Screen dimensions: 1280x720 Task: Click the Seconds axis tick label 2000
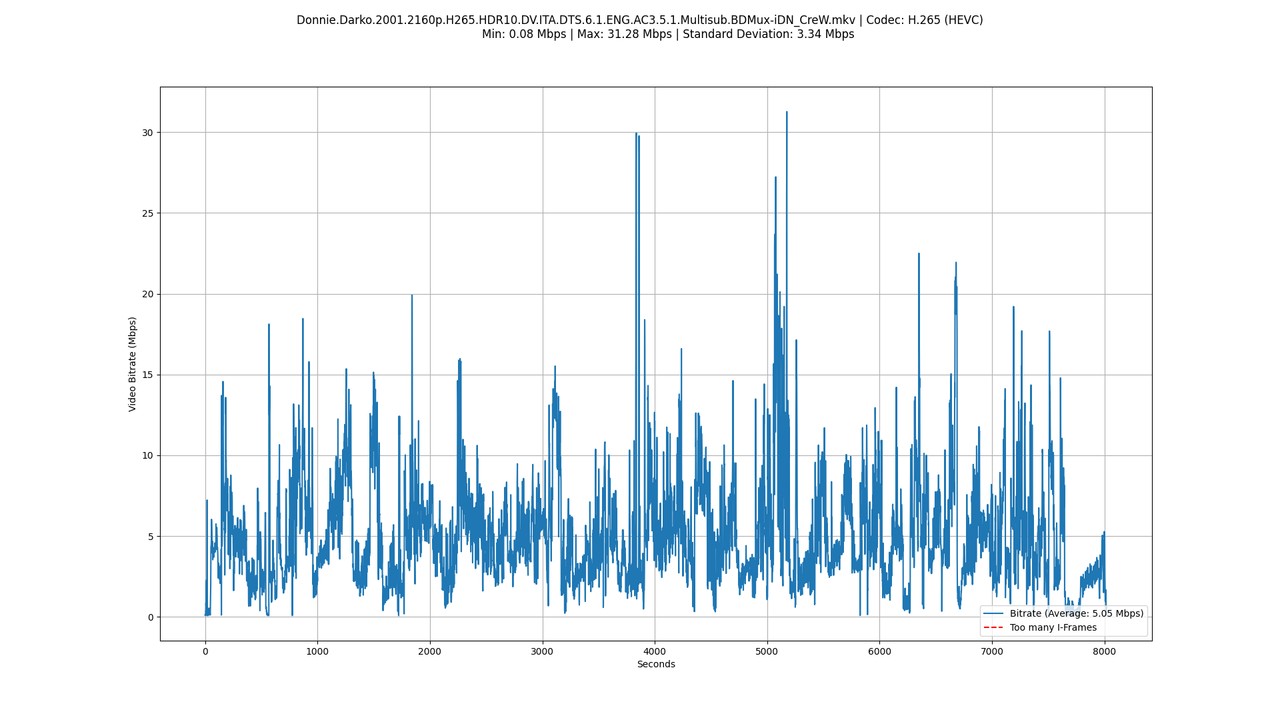tap(430, 651)
